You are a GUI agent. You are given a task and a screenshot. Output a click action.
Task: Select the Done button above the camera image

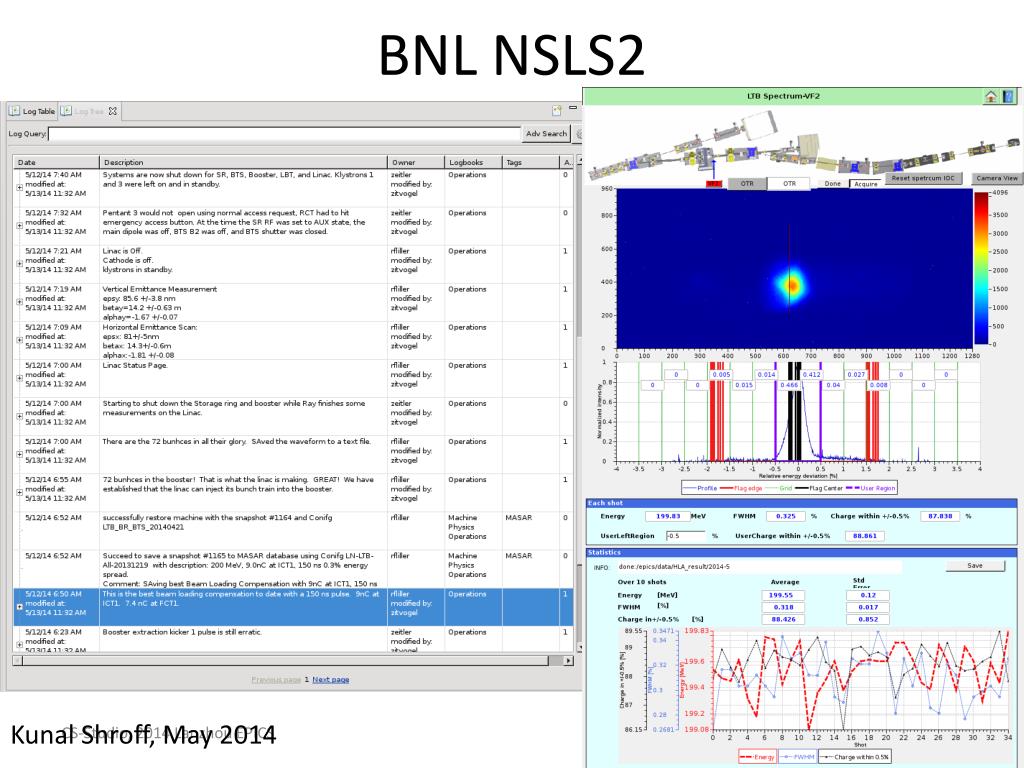[x=833, y=184]
